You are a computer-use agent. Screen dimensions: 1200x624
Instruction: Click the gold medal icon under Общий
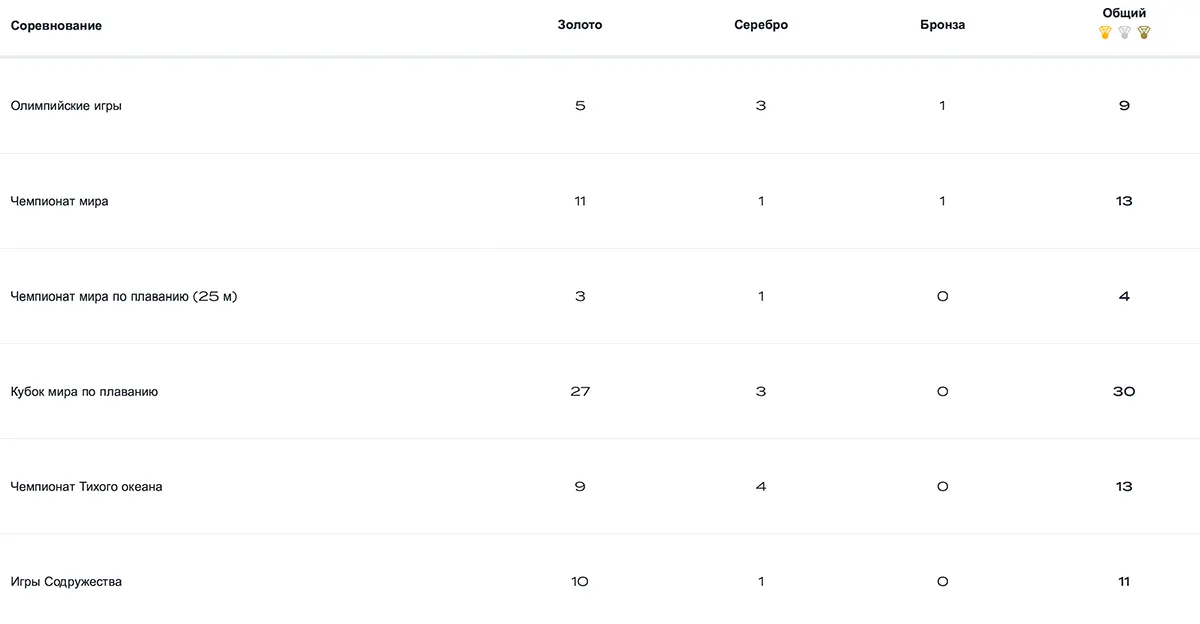click(1105, 32)
